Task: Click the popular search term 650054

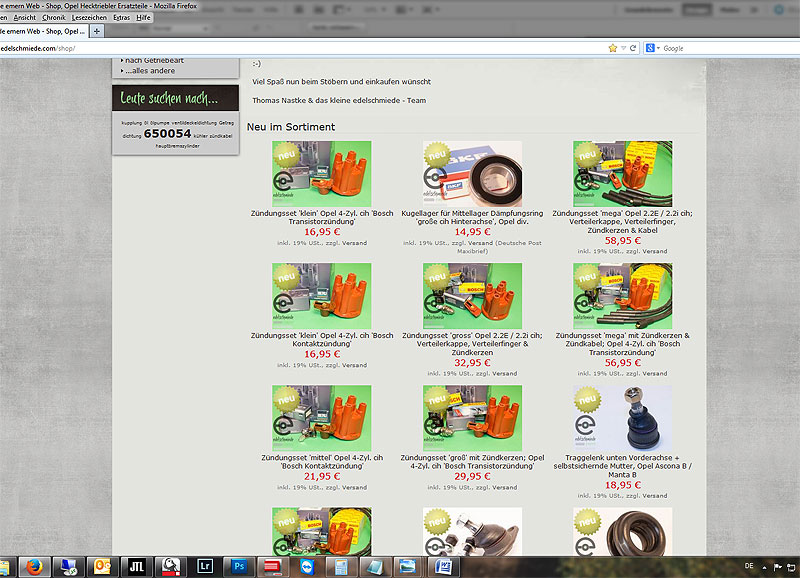Action: (x=167, y=133)
